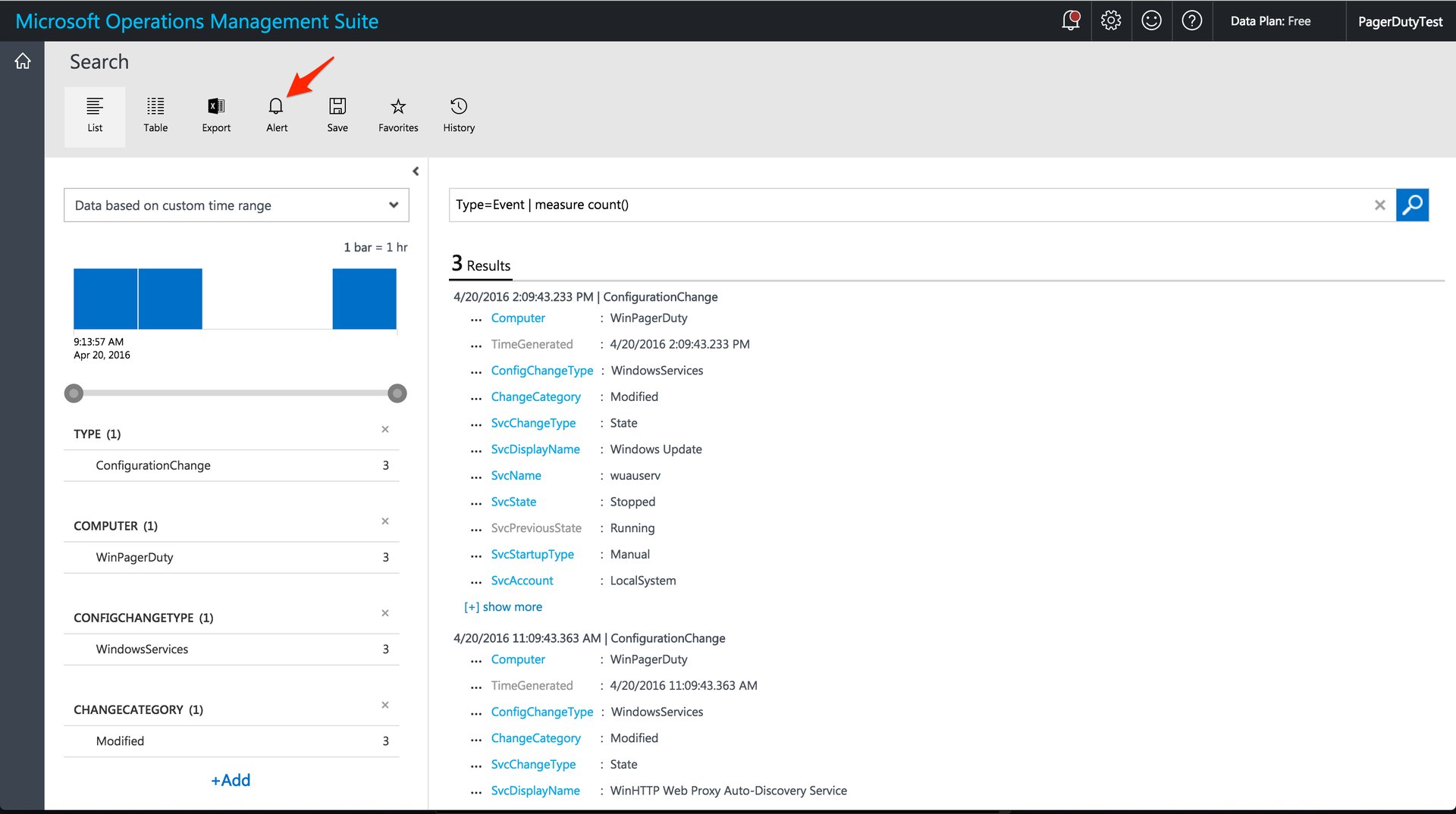Clear the search query text
This screenshot has height=814, width=1456.
[x=1379, y=205]
